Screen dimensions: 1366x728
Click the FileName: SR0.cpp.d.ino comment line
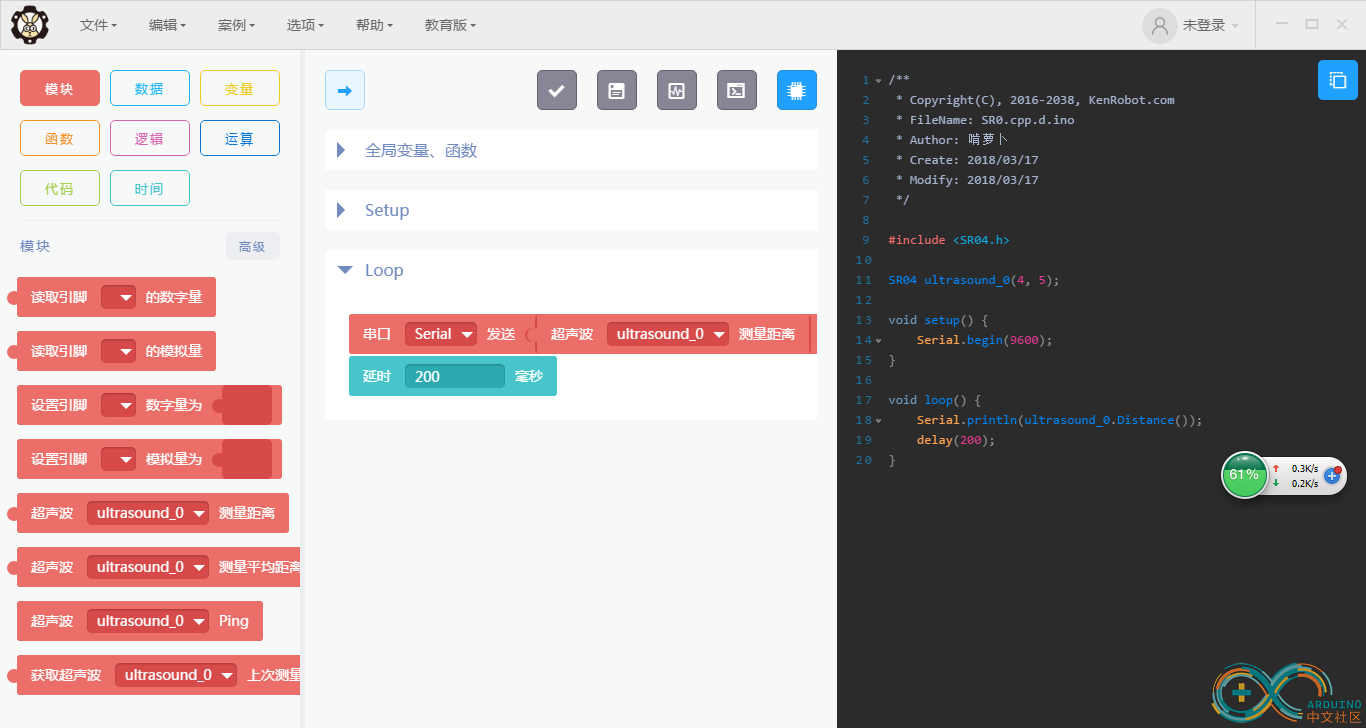[985, 120]
